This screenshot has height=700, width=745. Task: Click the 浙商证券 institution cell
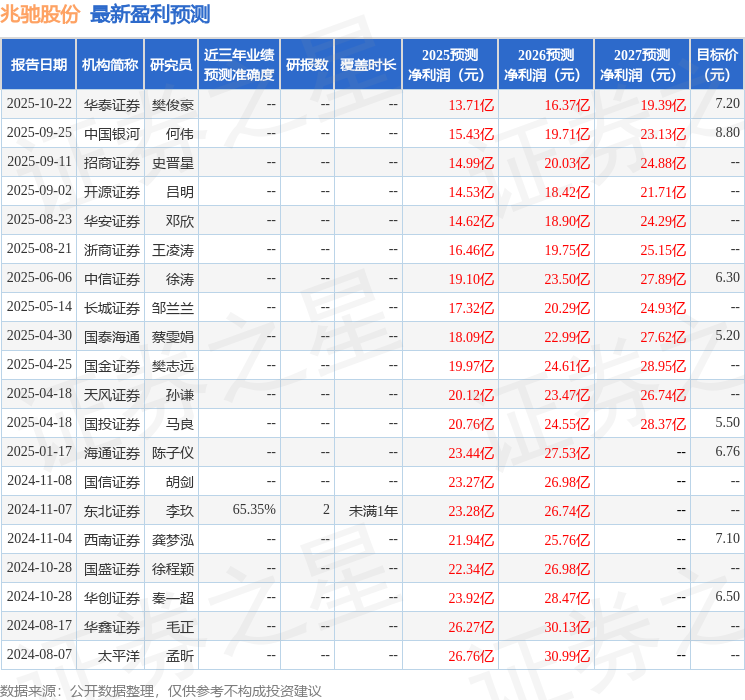tap(112, 250)
